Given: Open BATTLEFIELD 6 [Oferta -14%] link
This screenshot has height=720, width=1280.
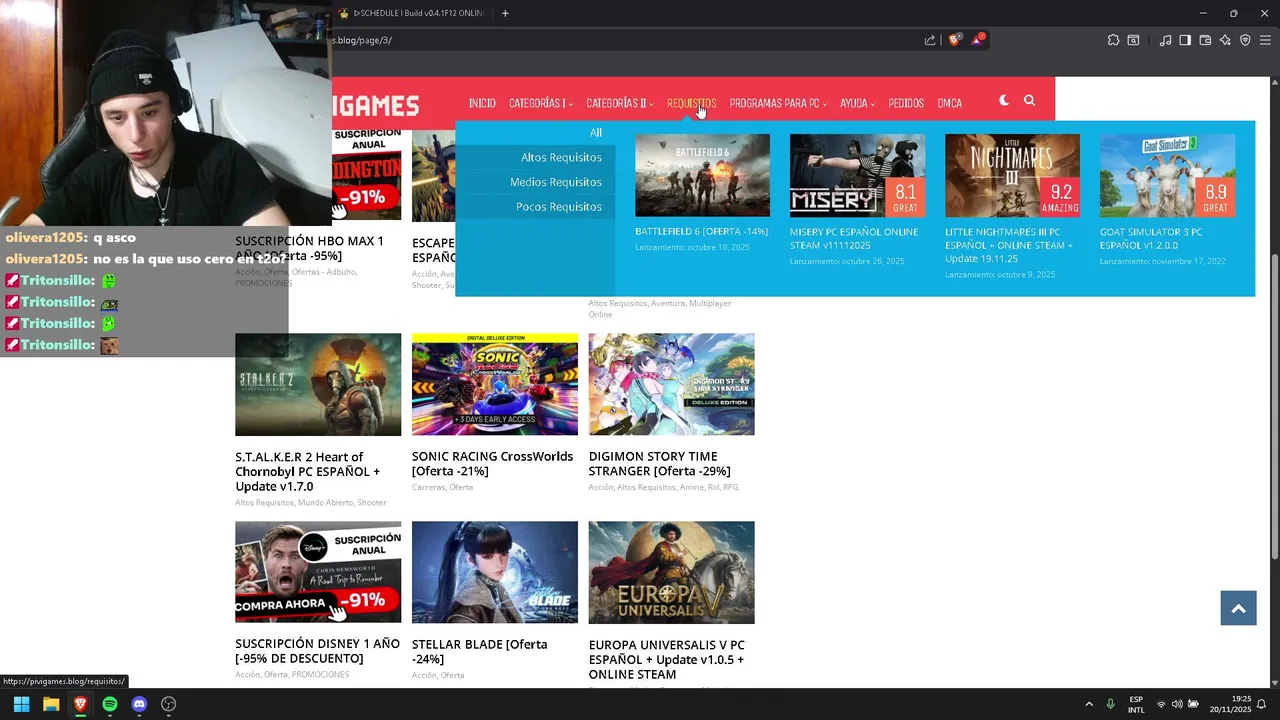Looking at the screenshot, I should pyautogui.click(x=701, y=232).
